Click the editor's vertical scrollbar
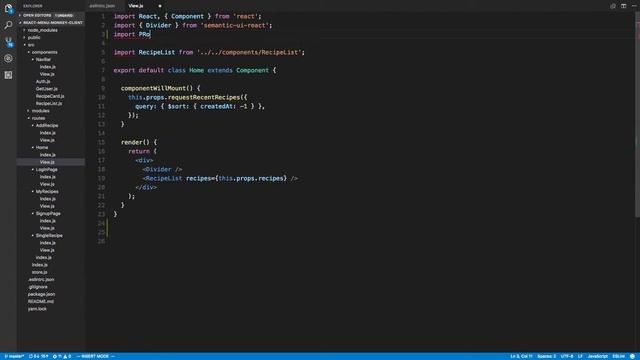This screenshot has width=640, height=360. (637, 114)
